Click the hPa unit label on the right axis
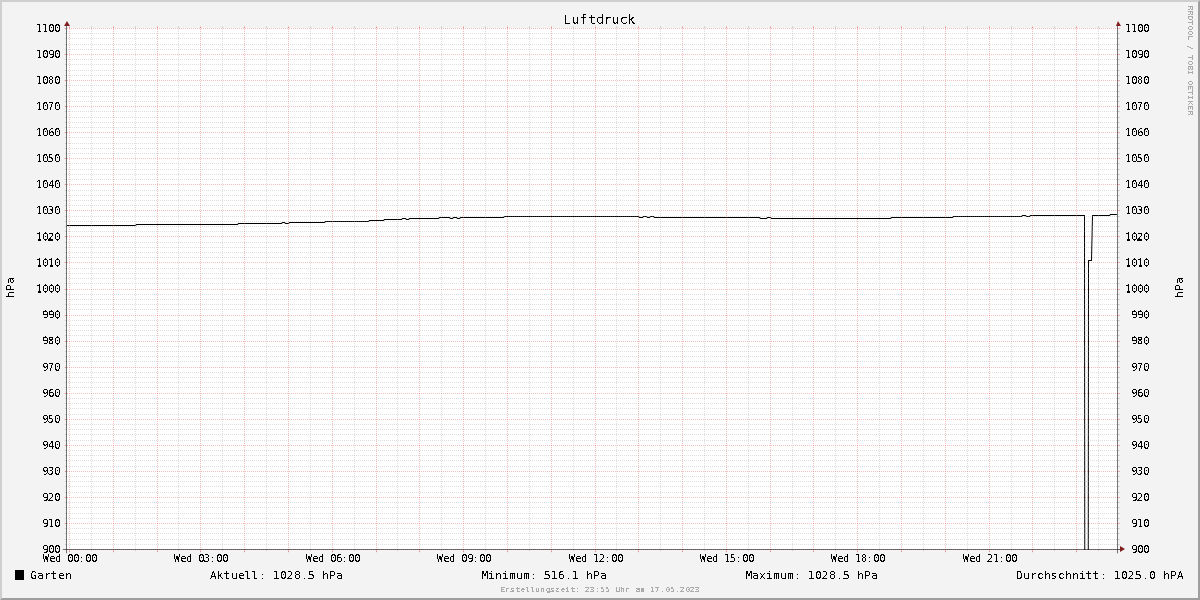Image resolution: width=1200 pixels, height=600 pixels. click(1180, 288)
